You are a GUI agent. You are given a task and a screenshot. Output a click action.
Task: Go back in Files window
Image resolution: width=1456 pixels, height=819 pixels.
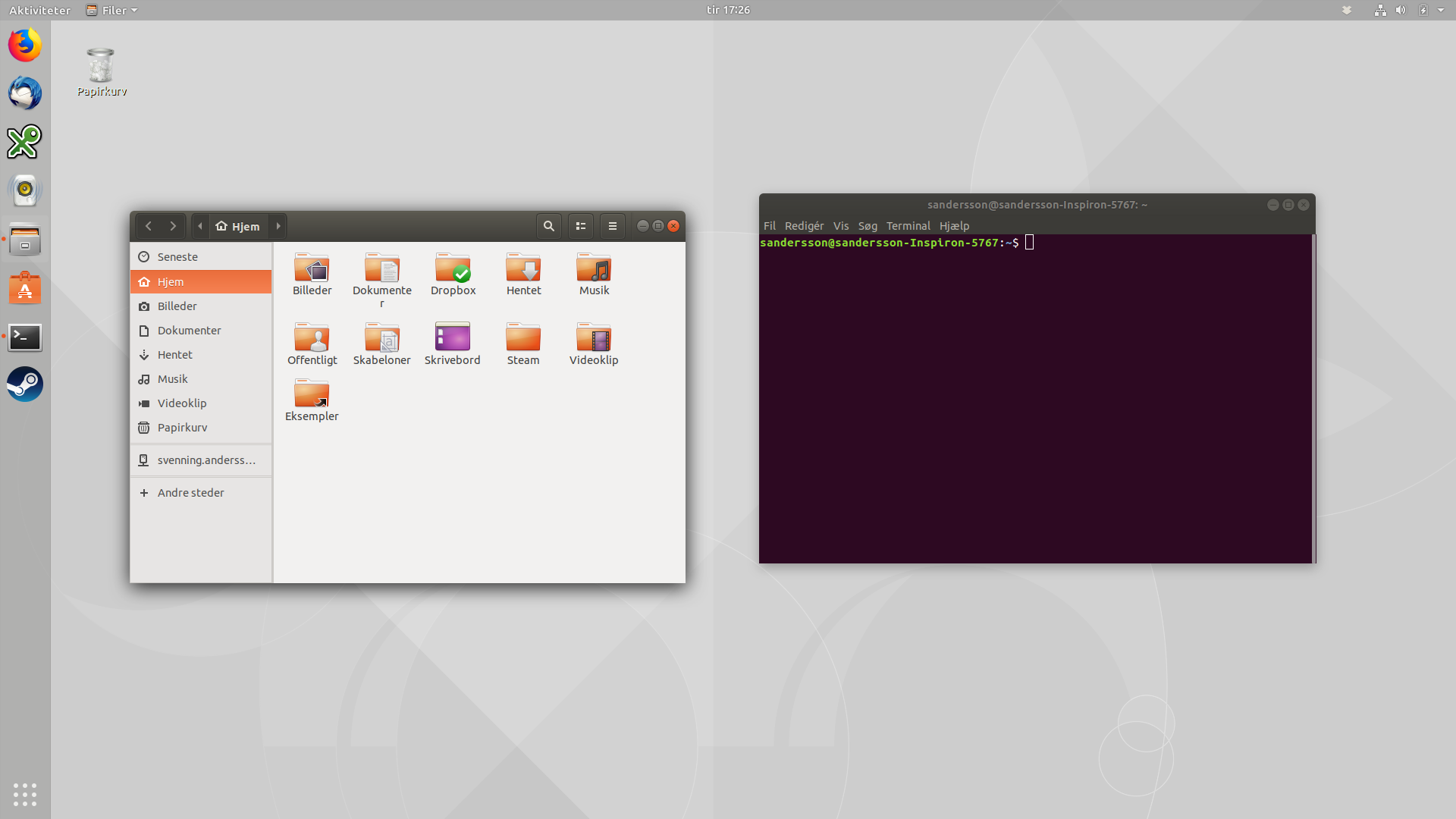click(x=149, y=226)
